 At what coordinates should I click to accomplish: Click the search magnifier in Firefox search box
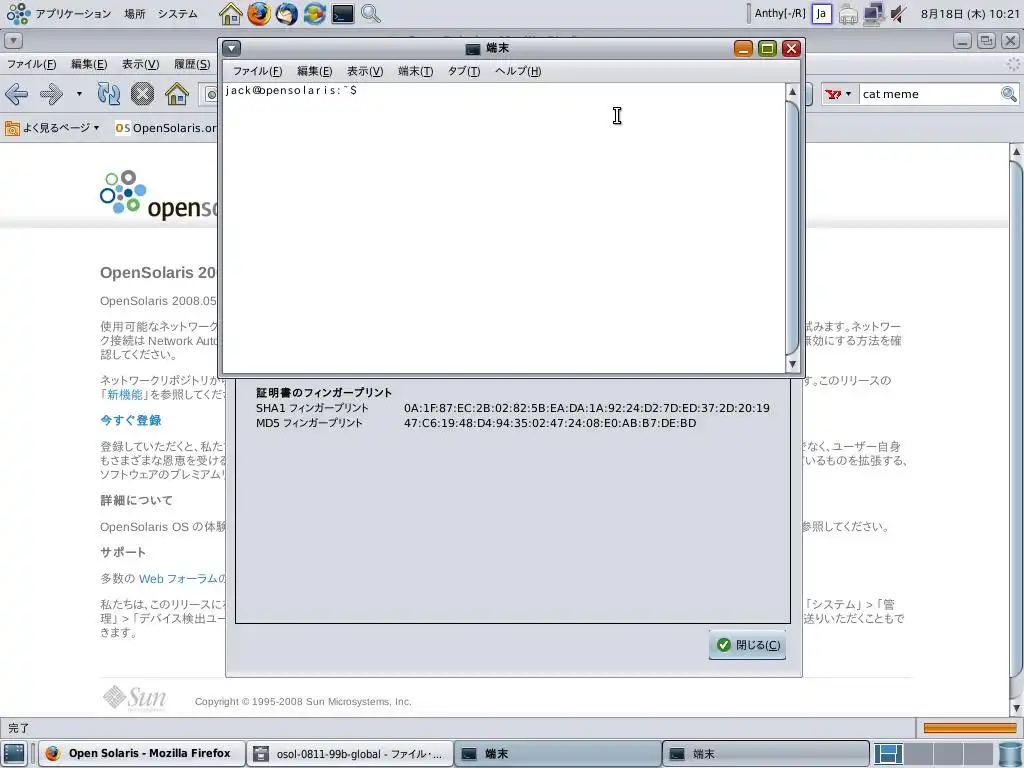click(x=1008, y=94)
